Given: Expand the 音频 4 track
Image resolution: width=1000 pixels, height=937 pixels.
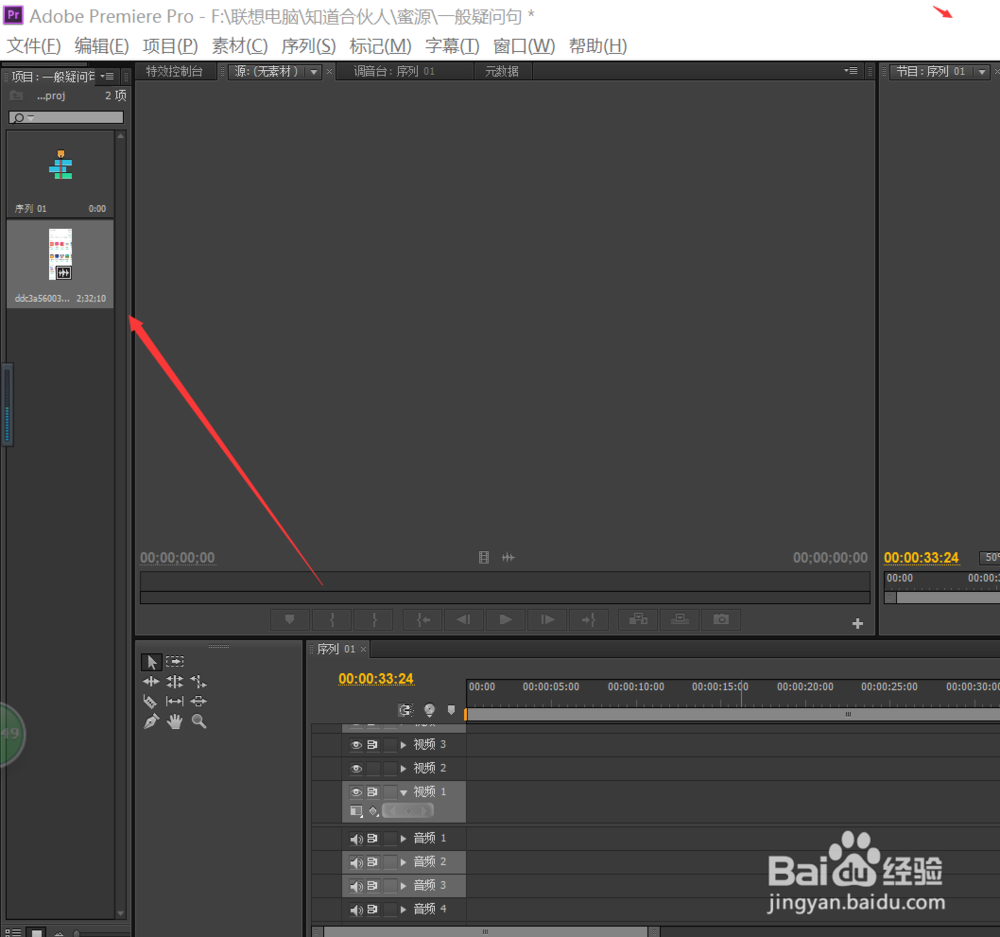Looking at the screenshot, I should point(403,910).
